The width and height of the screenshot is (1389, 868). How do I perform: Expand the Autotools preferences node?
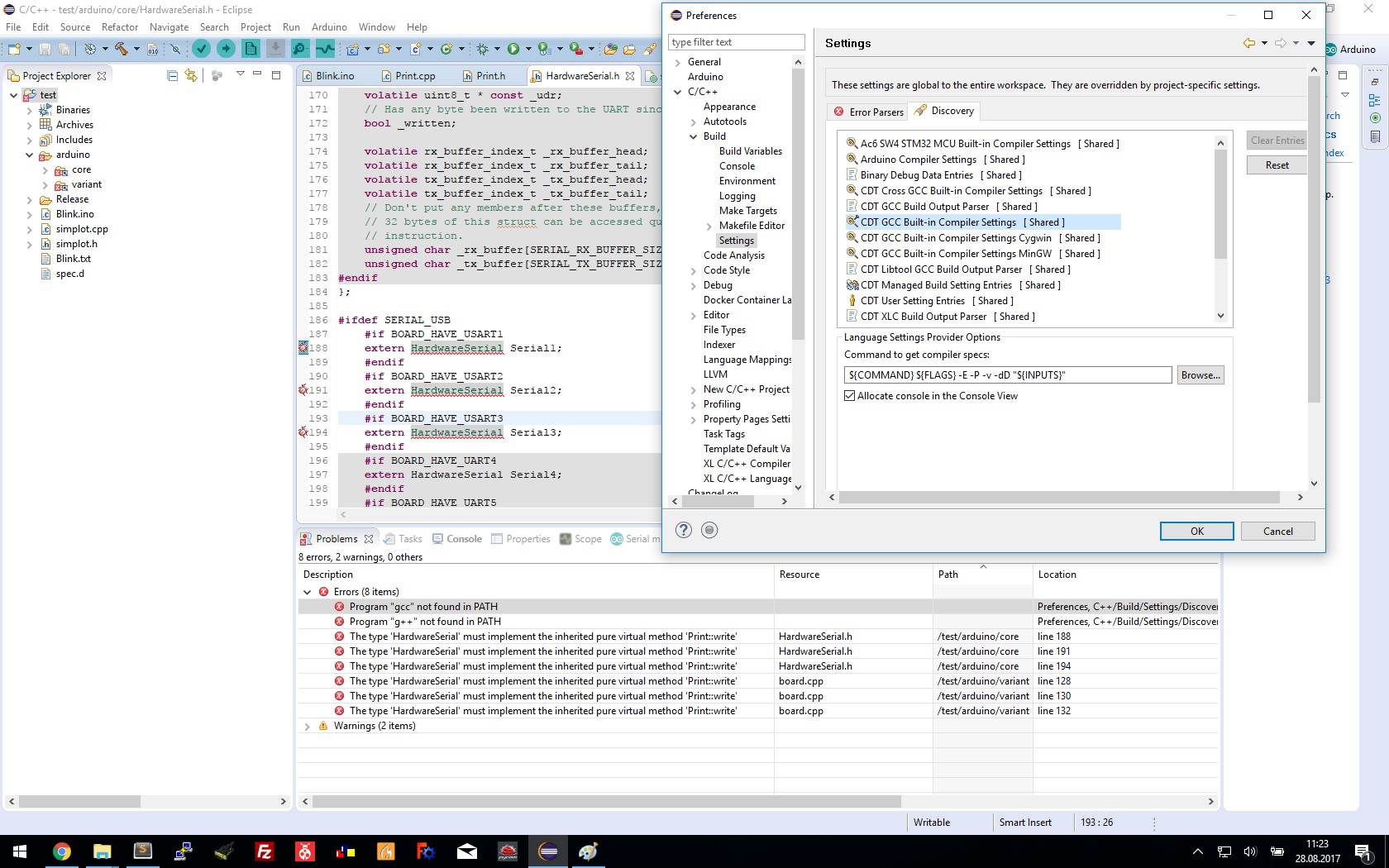coord(694,122)
